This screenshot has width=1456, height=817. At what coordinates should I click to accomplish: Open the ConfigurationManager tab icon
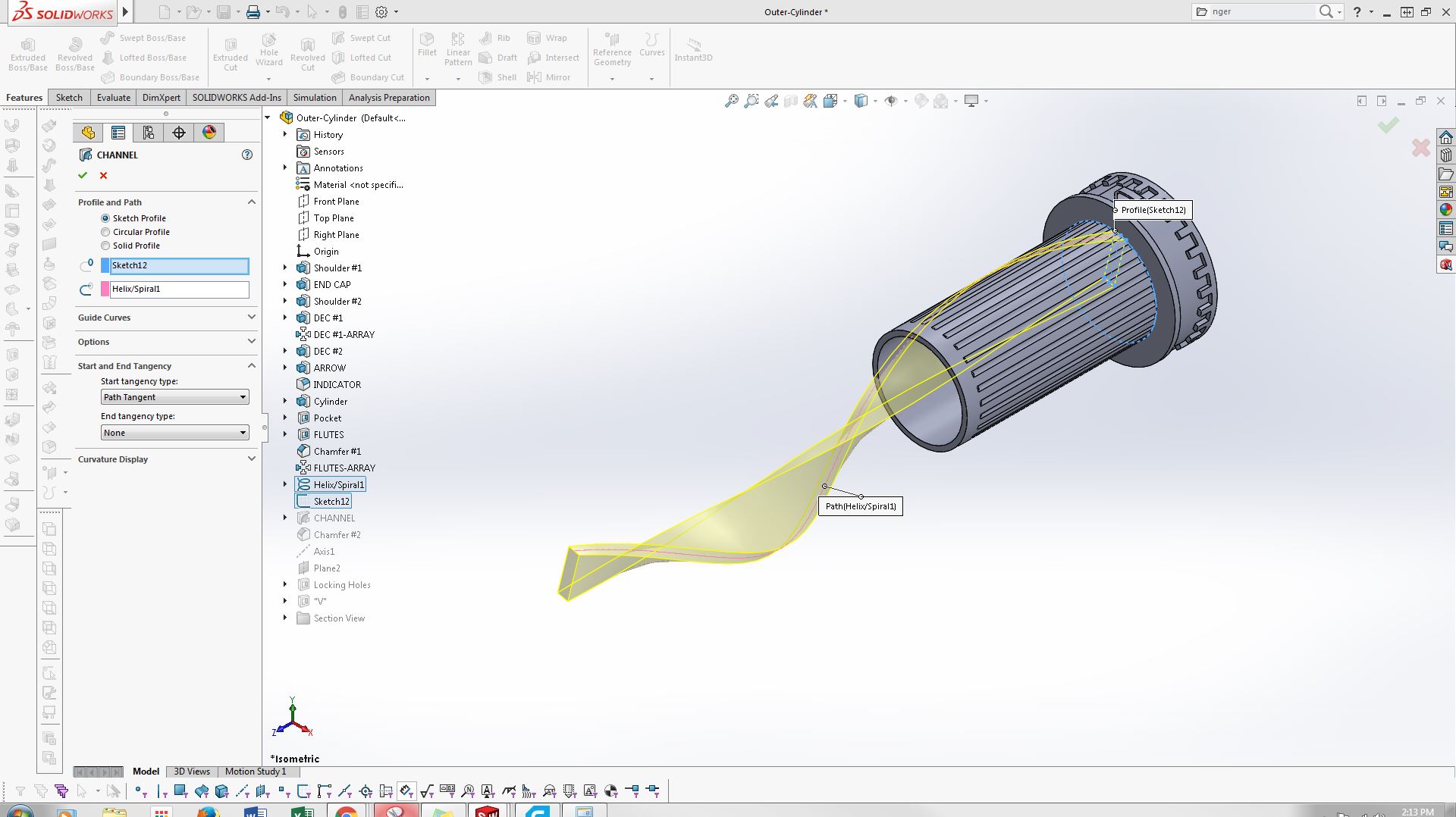point(149,133)
